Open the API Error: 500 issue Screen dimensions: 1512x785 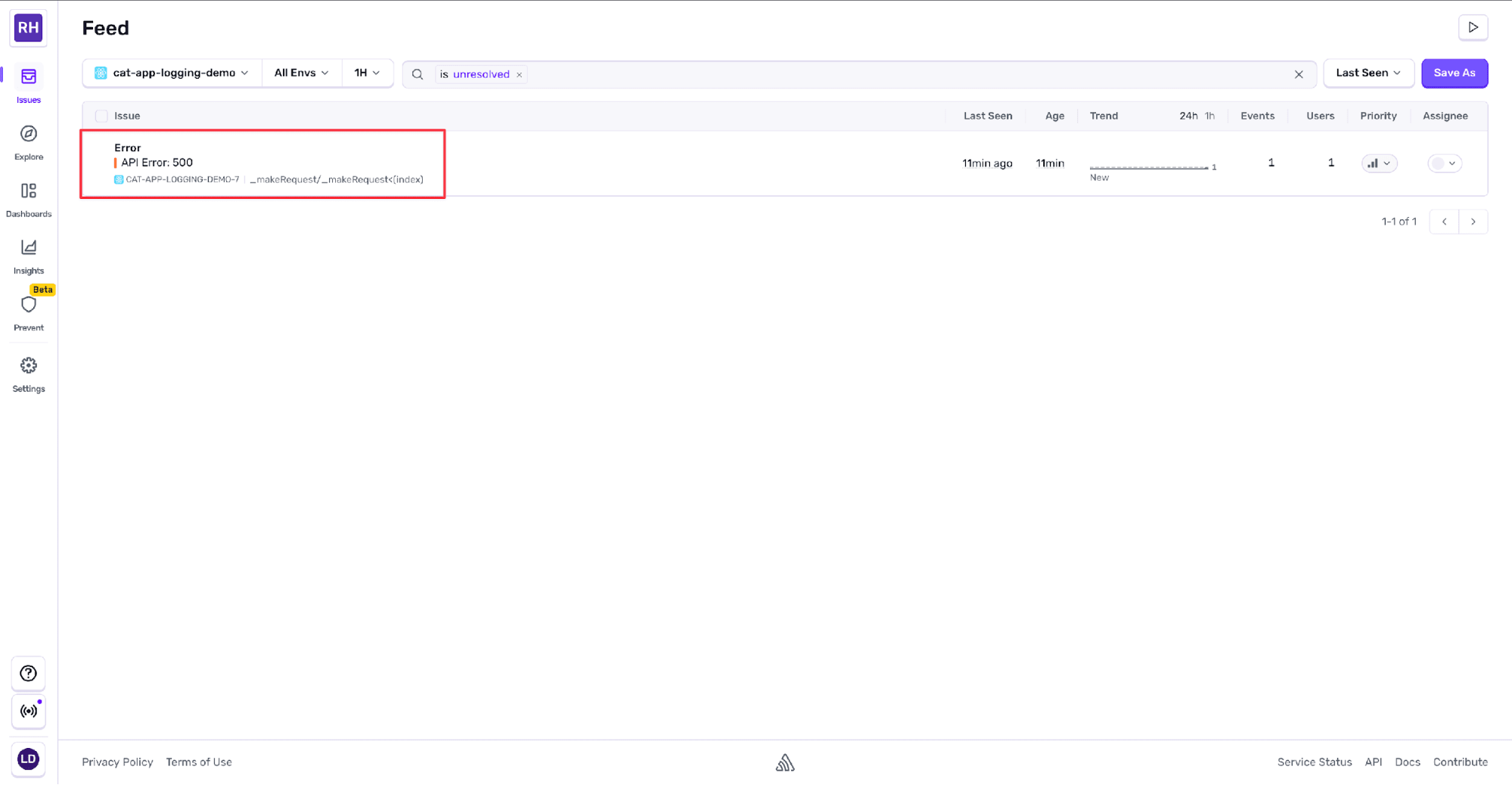(x=157, y=162)
